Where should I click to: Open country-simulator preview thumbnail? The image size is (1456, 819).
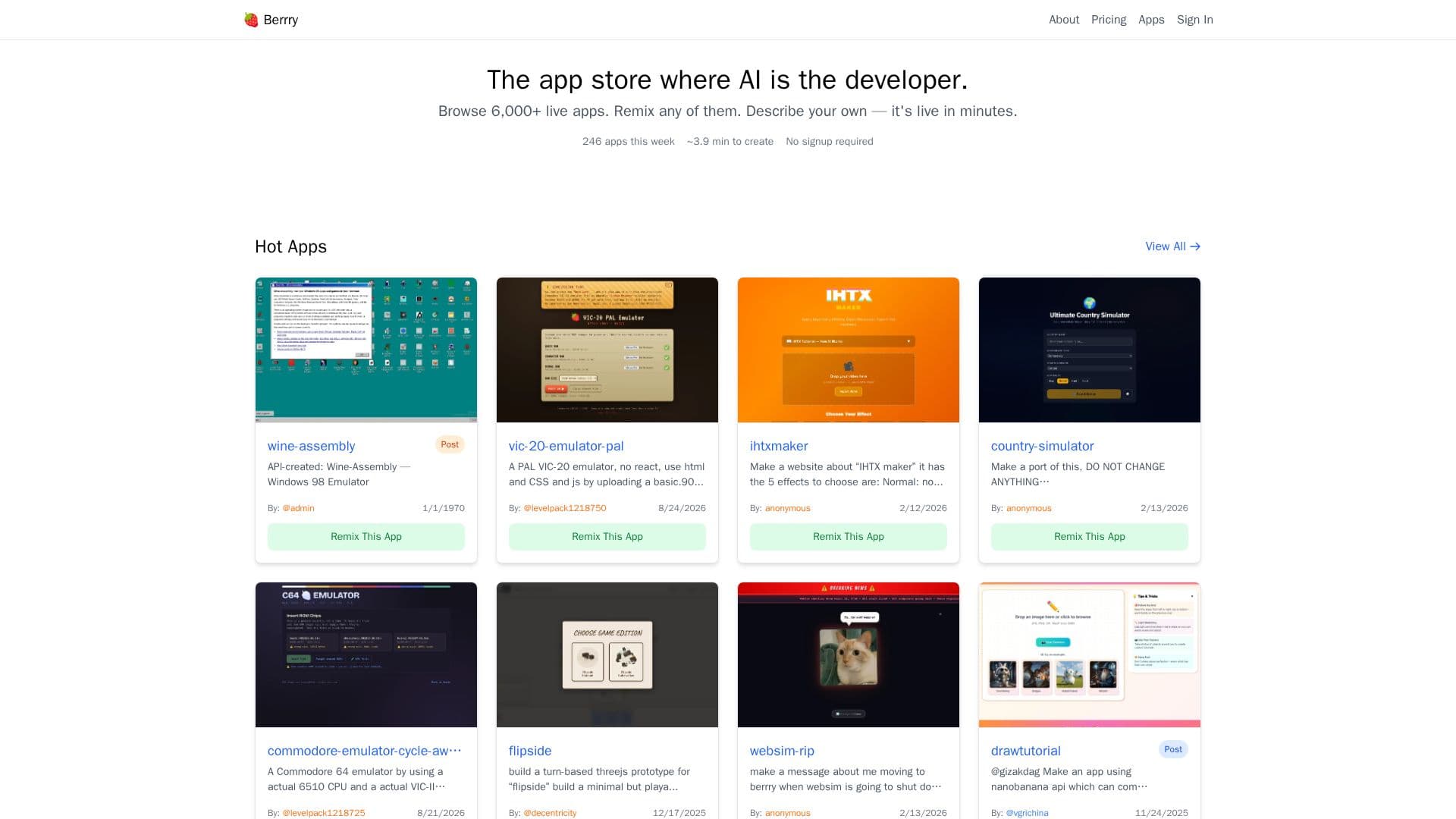click(x=1090, y=350)
